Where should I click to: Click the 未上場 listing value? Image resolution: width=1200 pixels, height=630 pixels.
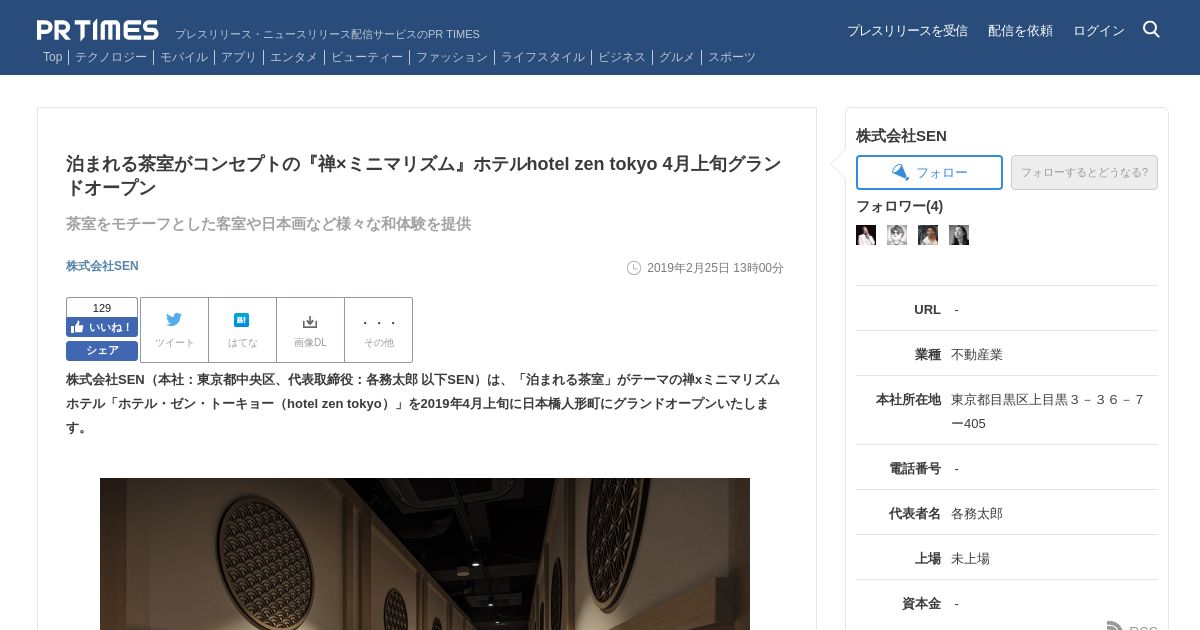[970, 558]
